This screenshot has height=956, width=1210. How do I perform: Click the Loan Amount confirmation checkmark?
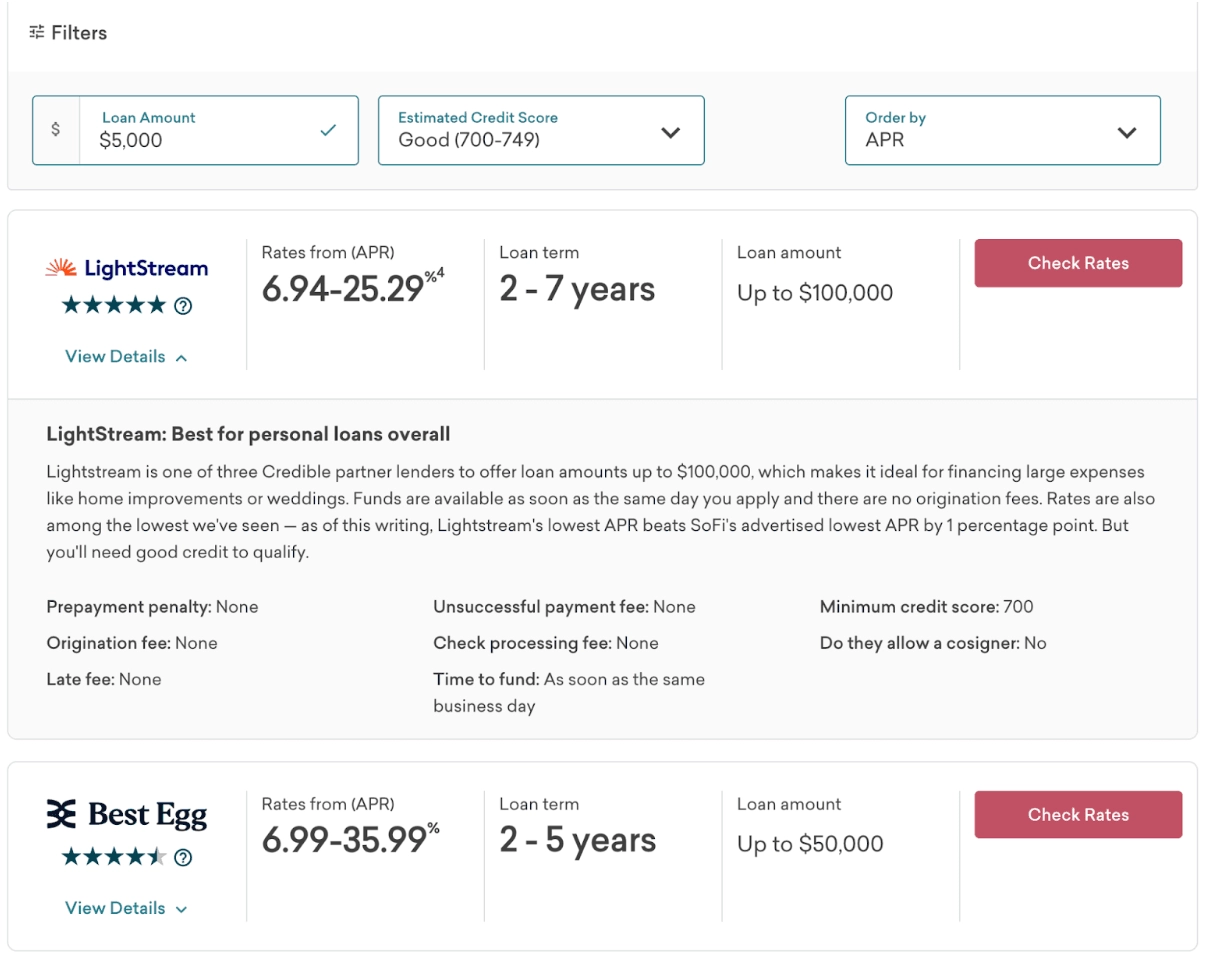click(x=328, y=129)
